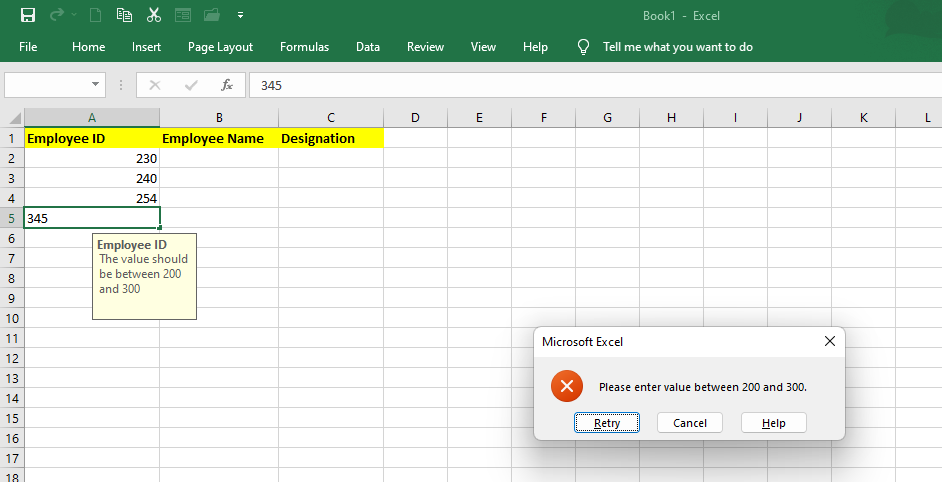
Task: Click the Insert Function fx icon
Action: (x=227, y=85)
